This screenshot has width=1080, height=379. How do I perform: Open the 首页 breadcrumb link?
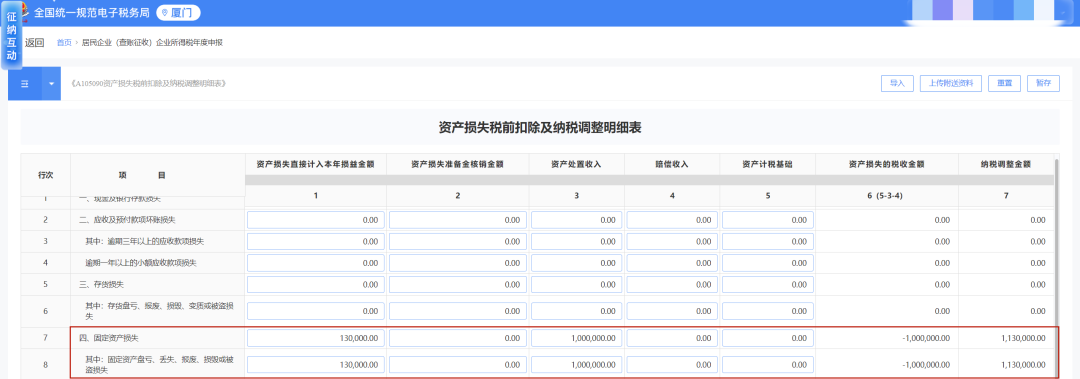(x=64, y=43)
